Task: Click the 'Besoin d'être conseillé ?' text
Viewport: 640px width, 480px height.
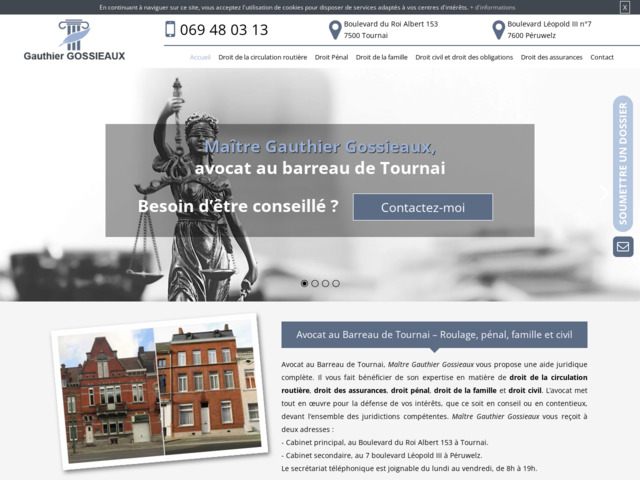Action: coord(238,206)
